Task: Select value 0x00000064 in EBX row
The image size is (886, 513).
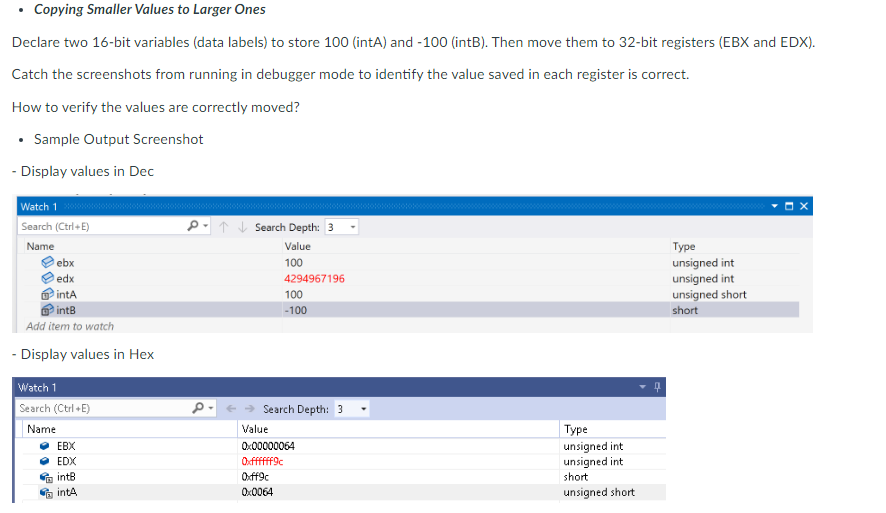Action: 268,446
